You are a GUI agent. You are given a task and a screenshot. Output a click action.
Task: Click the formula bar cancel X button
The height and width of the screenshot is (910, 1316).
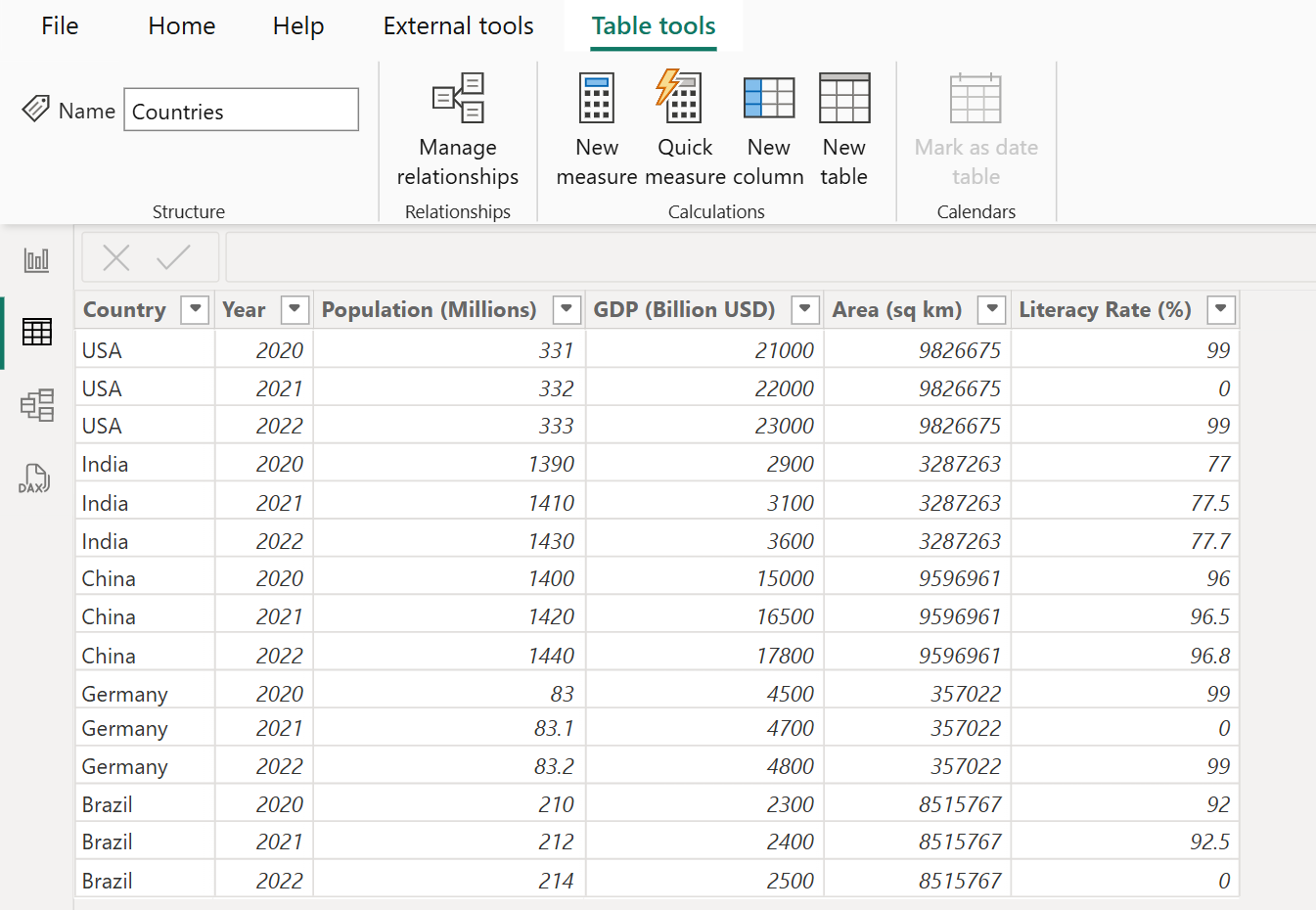click(115, 257)
